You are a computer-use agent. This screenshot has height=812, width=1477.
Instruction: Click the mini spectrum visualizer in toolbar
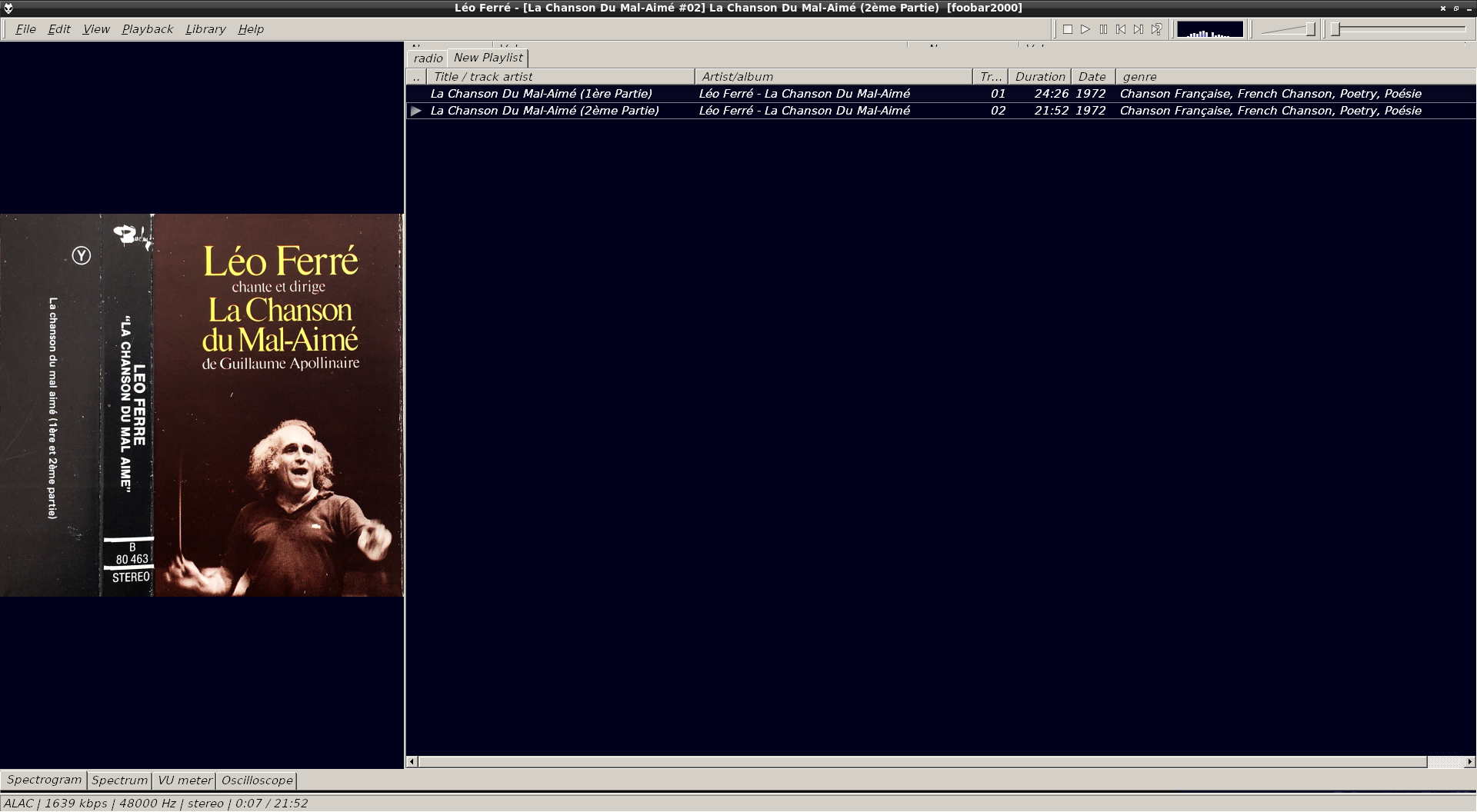point(1210,29)
